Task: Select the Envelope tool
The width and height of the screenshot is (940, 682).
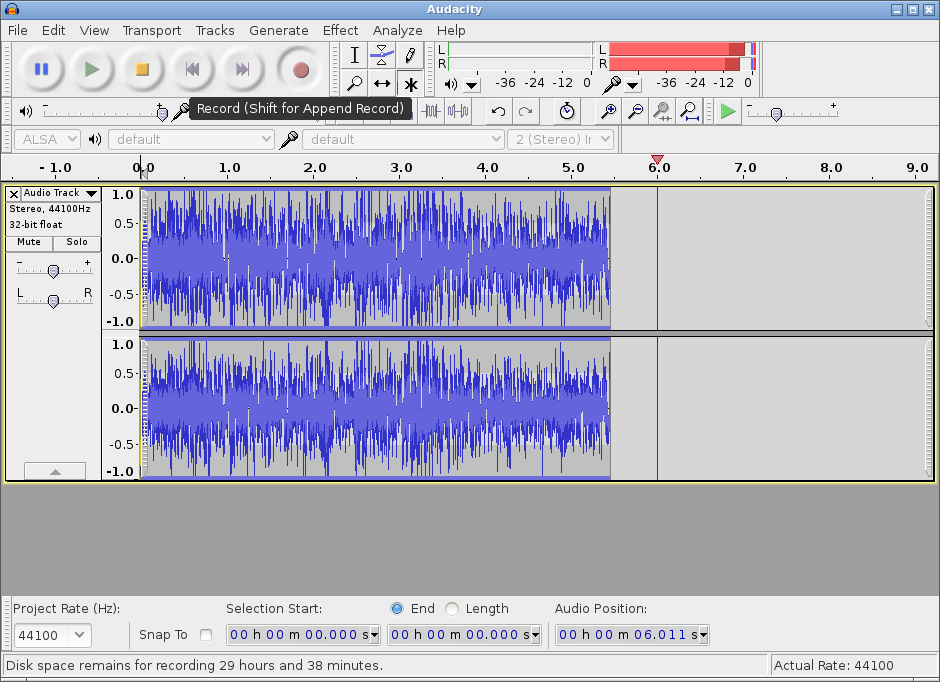Action: click(381, 55)
